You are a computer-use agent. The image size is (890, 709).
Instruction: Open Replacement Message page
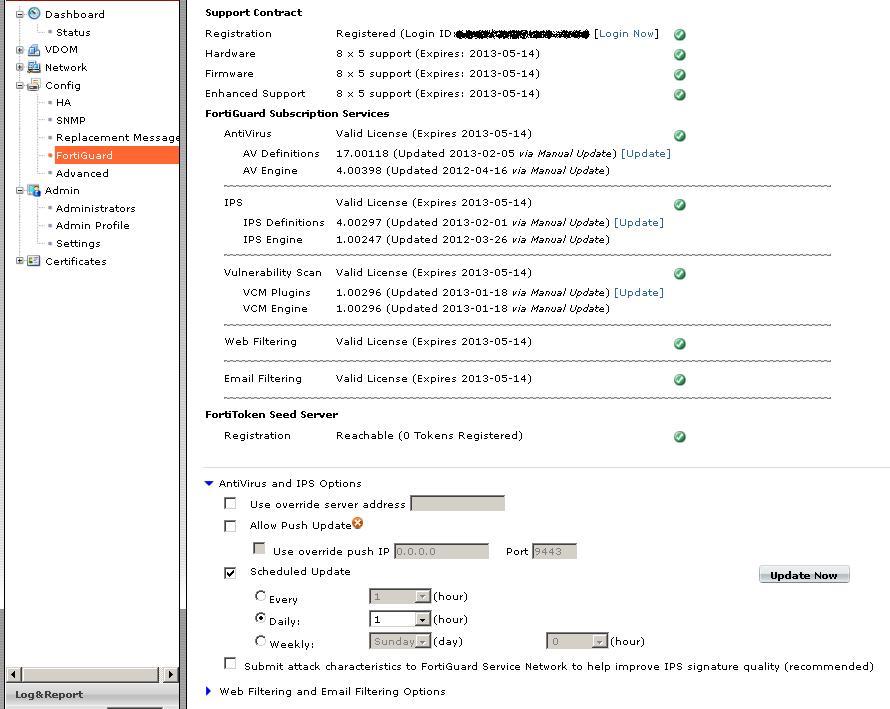pyautogui.click(x=117, y=137)
